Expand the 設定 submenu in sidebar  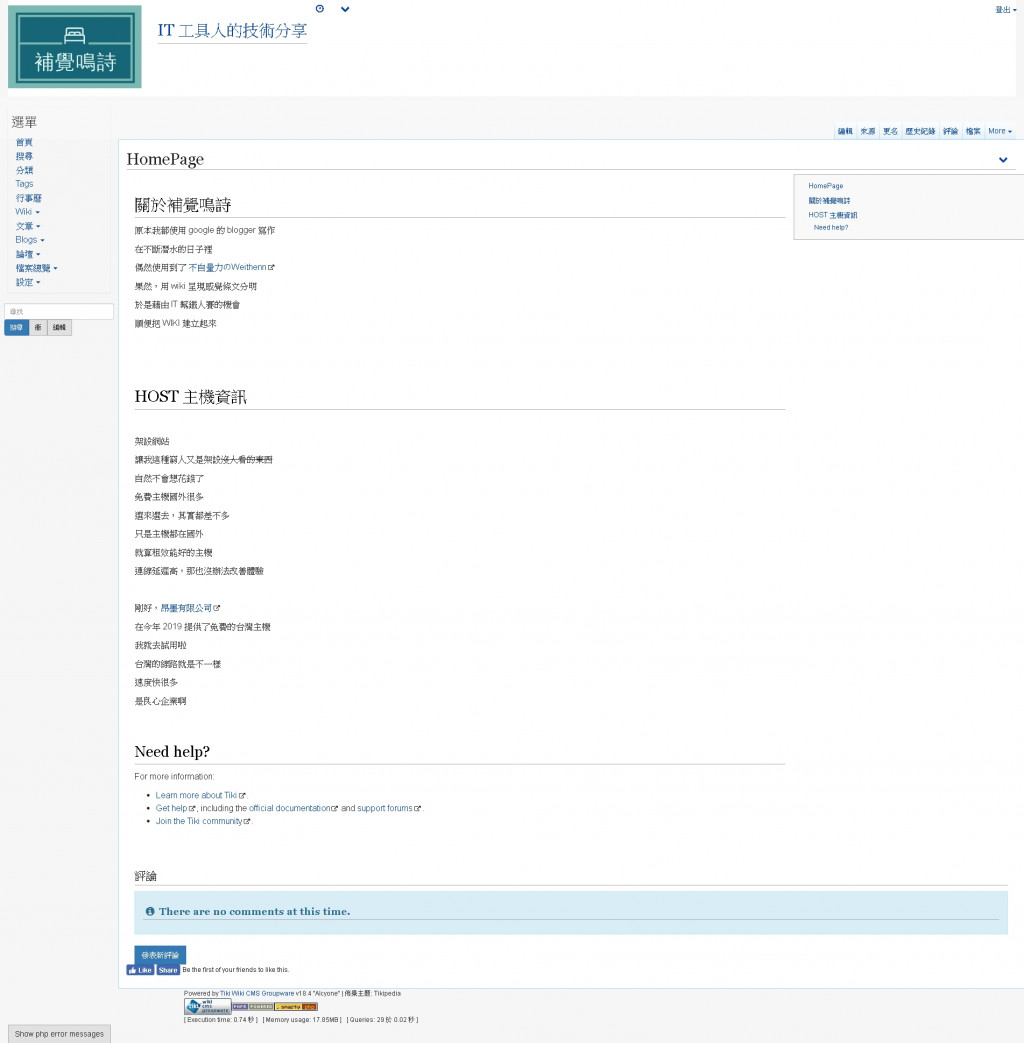[28, 282]
